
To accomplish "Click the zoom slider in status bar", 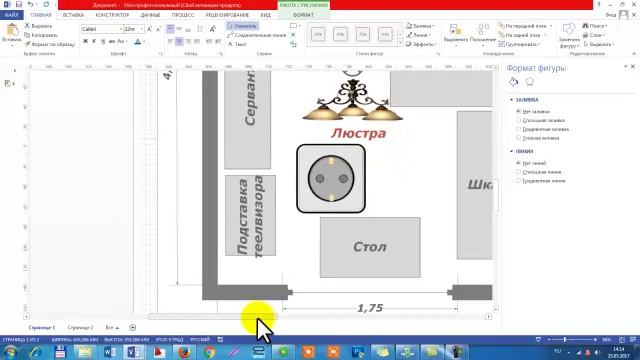I will (571, 340).
